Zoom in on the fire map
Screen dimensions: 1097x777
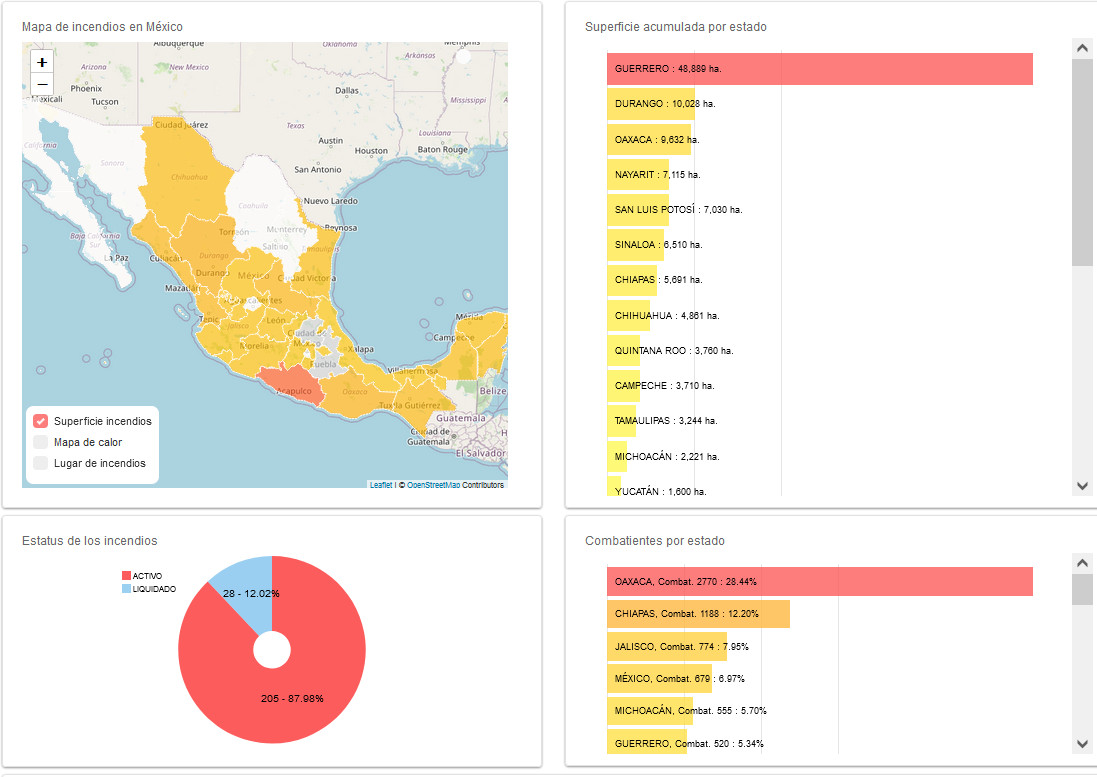pyautogui.click(x=42, y=62)
